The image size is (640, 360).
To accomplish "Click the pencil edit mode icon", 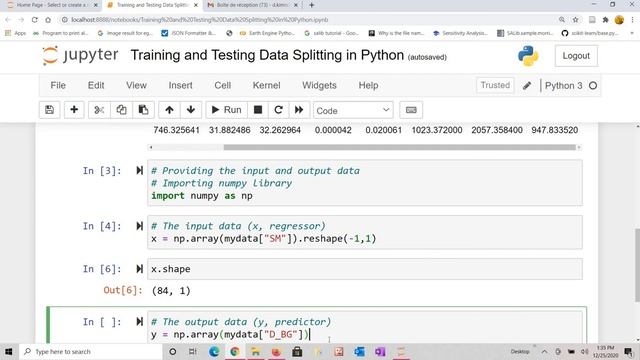I will pos(527,86).
